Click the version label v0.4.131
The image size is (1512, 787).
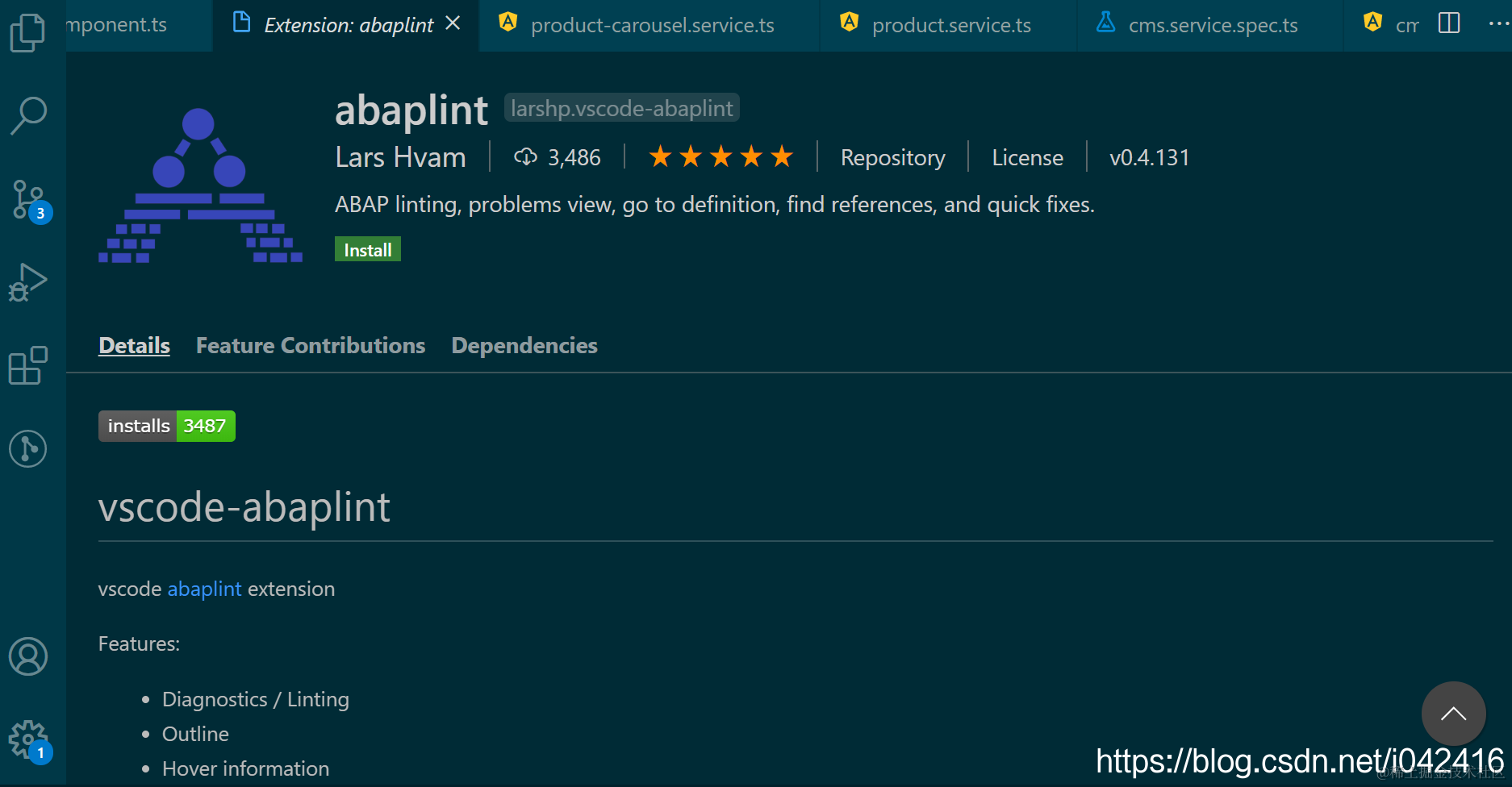[1150, 157]
